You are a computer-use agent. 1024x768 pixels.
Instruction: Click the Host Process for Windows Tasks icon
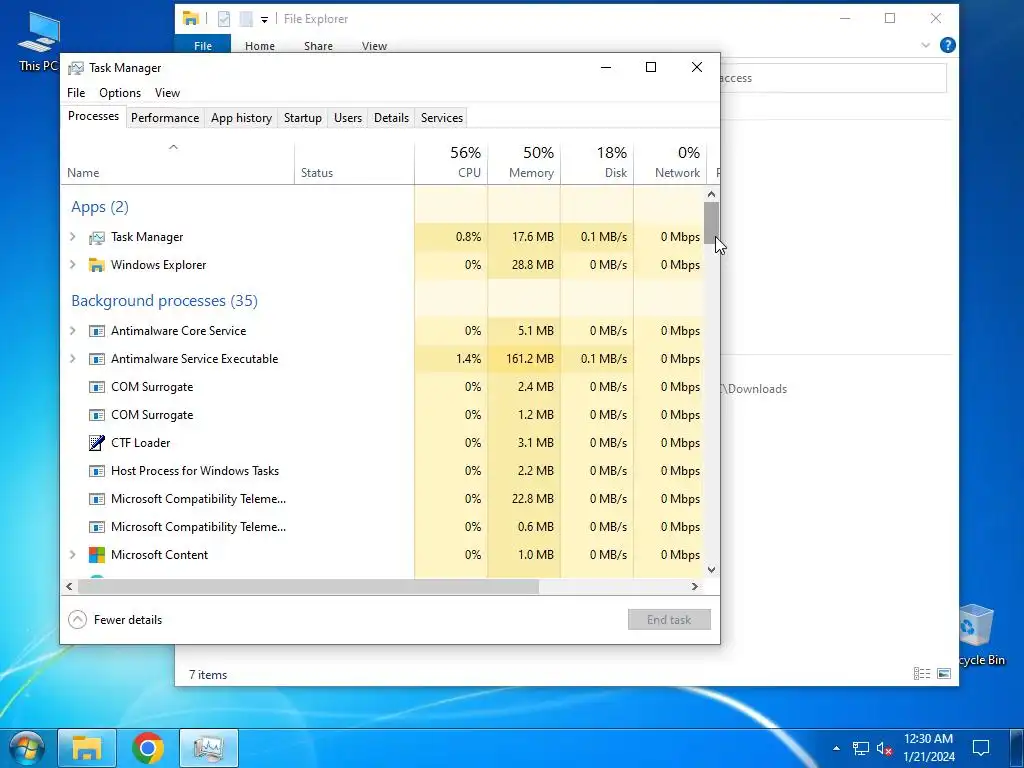97,471
